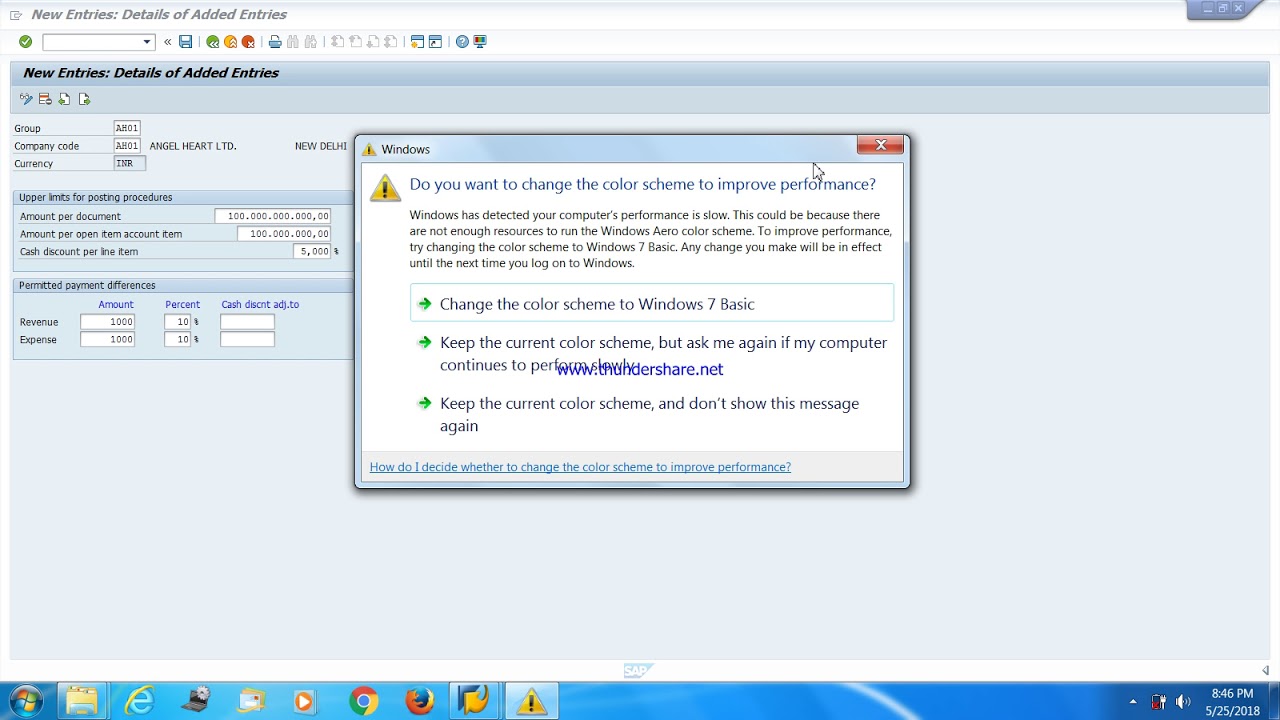Viewport: 1280px width, 720px height.
Task: Open the Windows Start menu
Action: coord(27,701)
